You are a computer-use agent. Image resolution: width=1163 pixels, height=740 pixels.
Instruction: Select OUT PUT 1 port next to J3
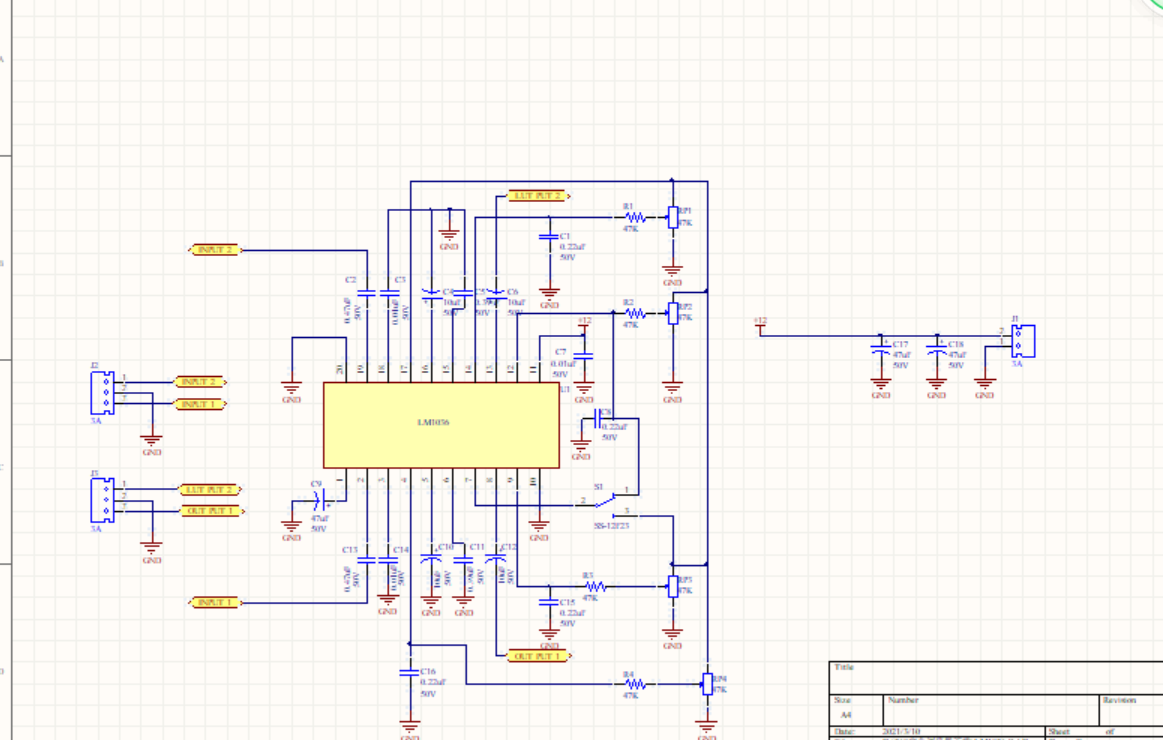pos(211,511)
